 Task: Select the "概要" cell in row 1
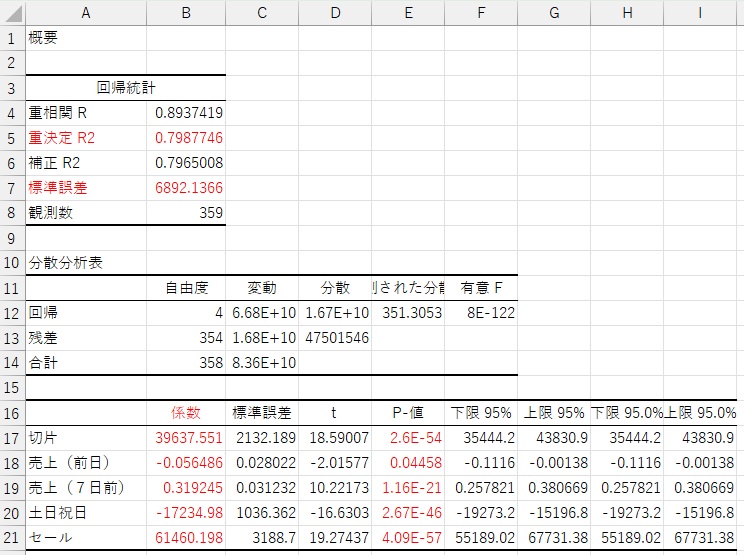click(85, 38)
